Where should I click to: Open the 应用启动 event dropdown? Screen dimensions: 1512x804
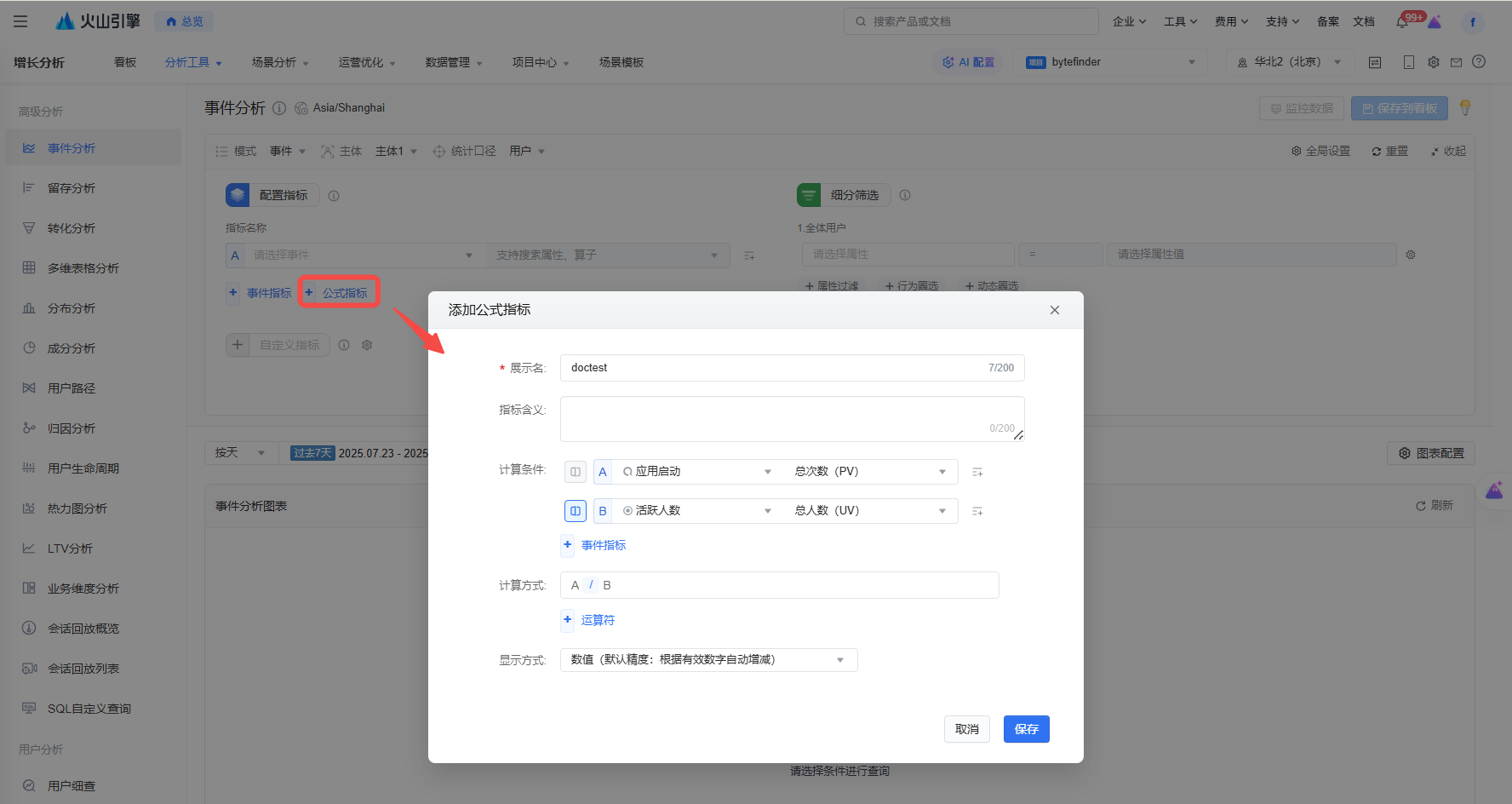pos(696,472)
